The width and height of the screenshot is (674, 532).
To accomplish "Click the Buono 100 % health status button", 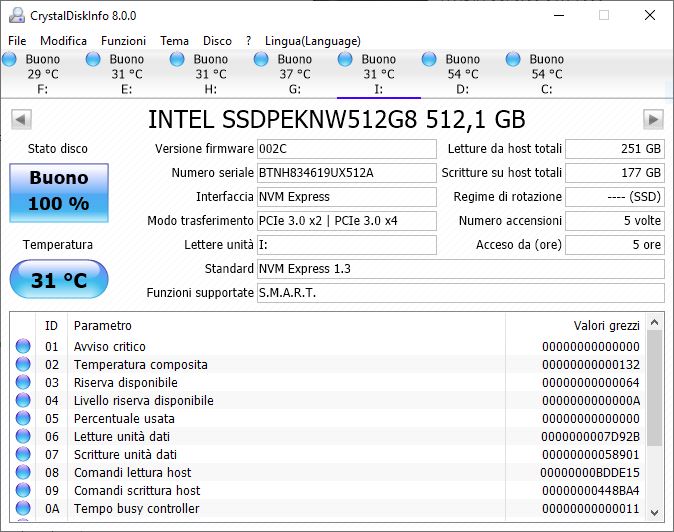I will (59, 193).
